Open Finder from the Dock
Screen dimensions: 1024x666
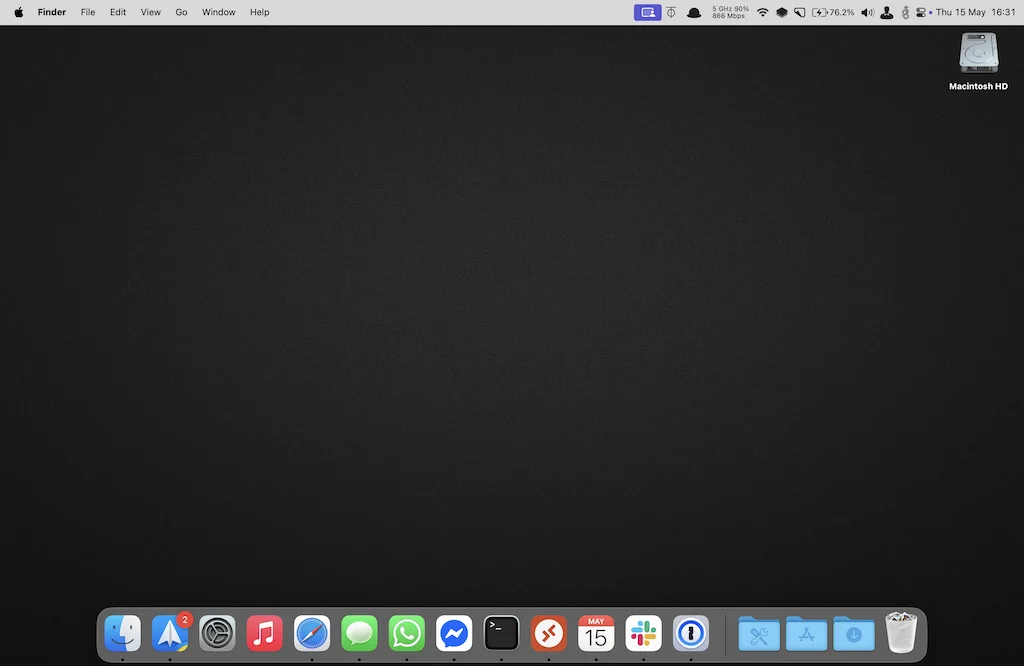[x=123, y=633]
